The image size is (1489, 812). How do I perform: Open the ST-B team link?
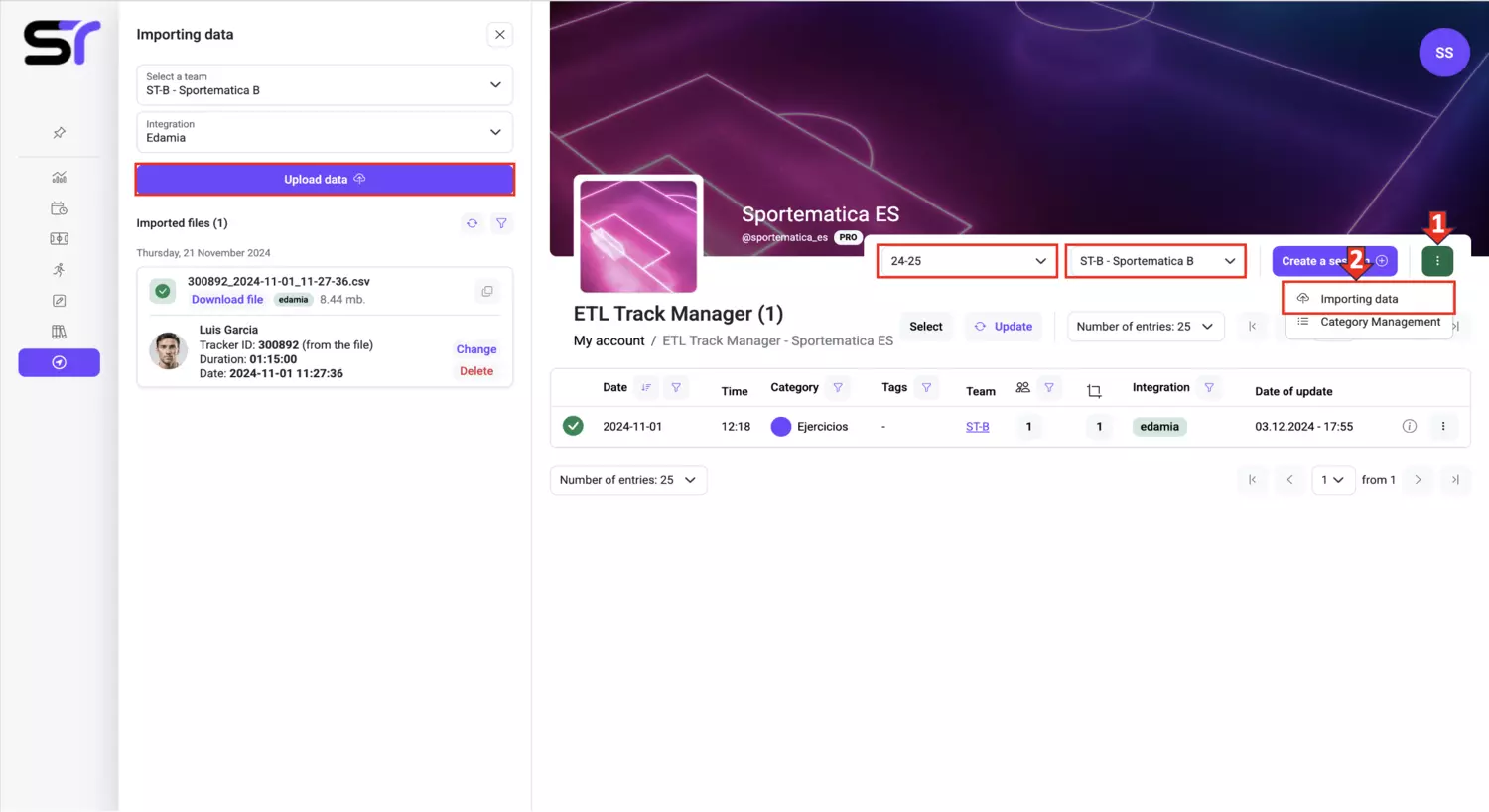point(978,427)
